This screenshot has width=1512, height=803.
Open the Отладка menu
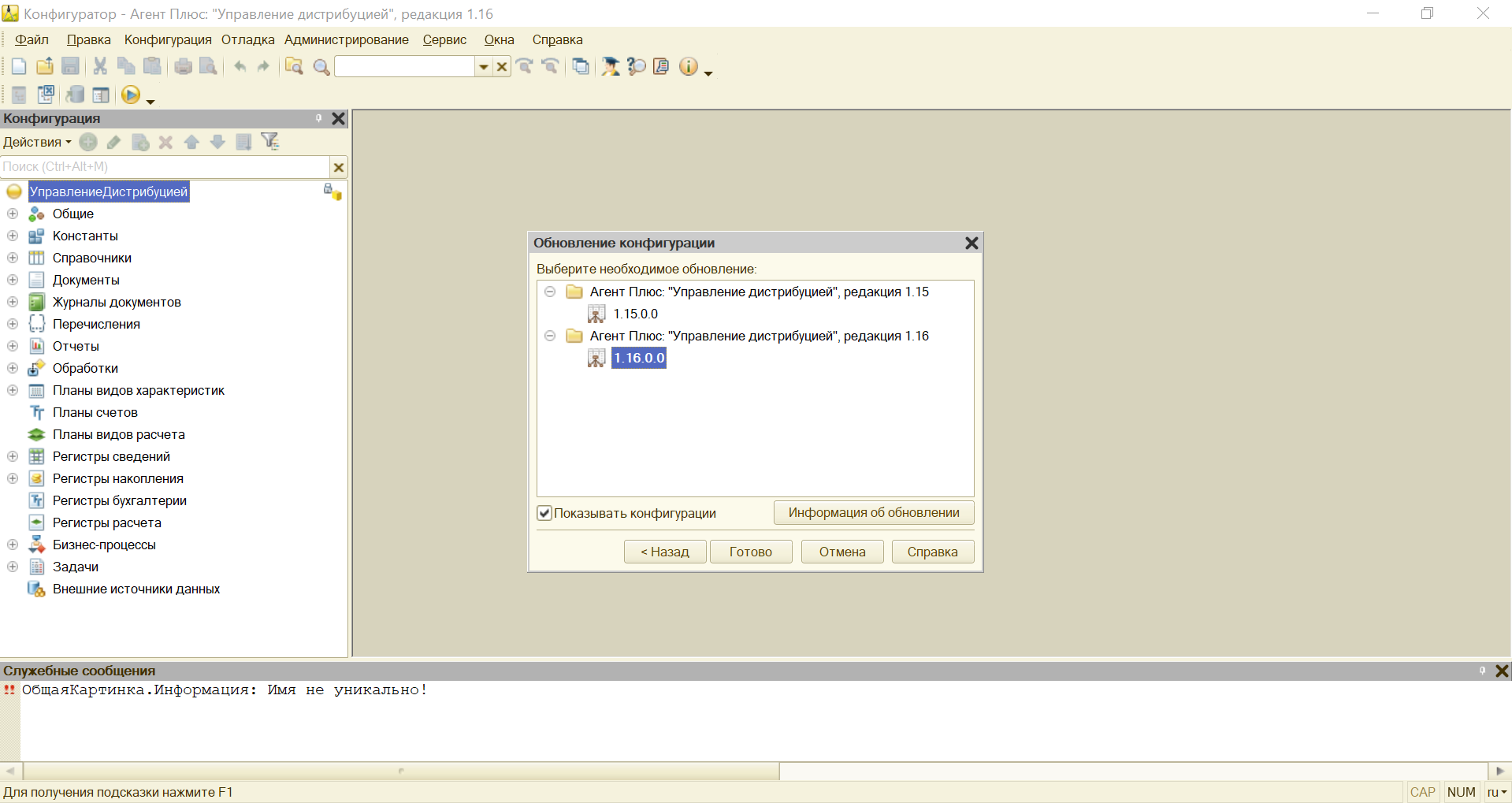pyautogui.click(x=247, y=39)
